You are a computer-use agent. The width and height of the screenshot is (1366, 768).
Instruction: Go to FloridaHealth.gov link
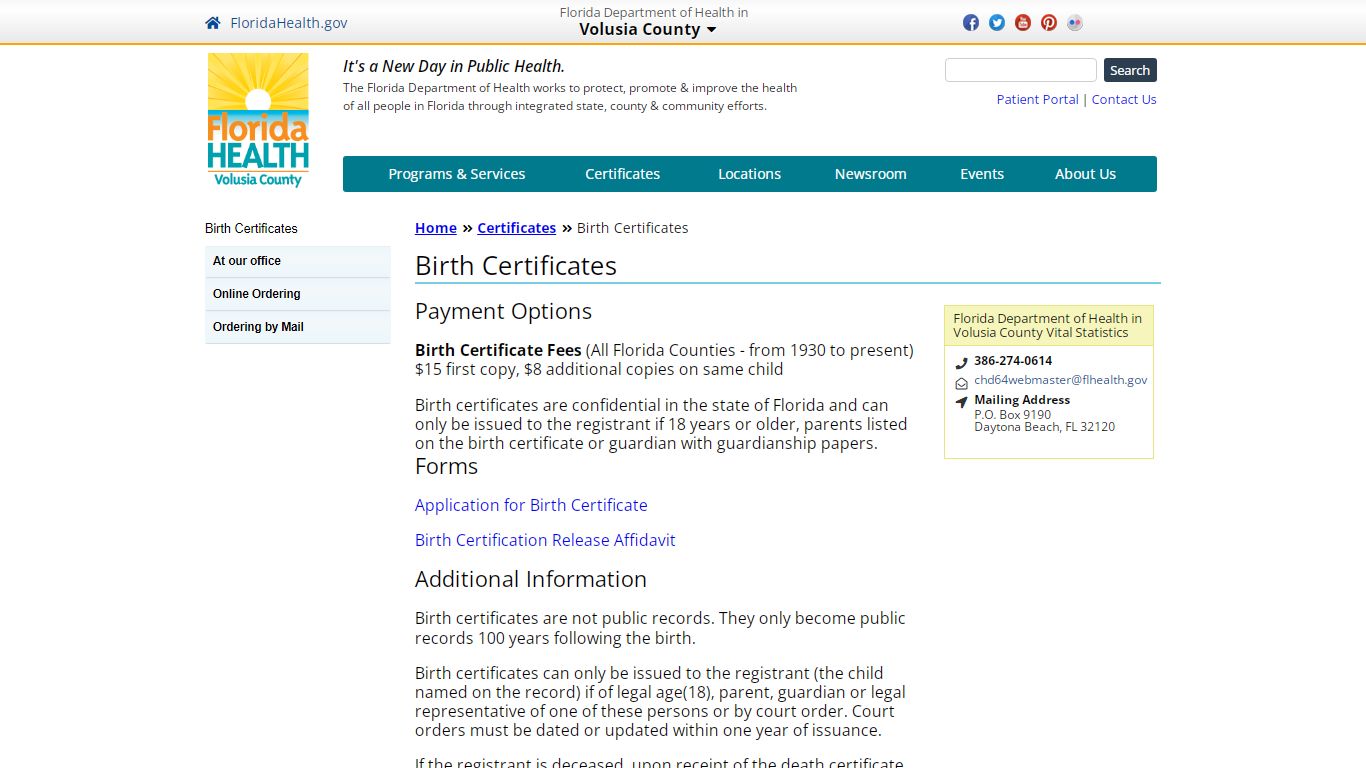289,23
